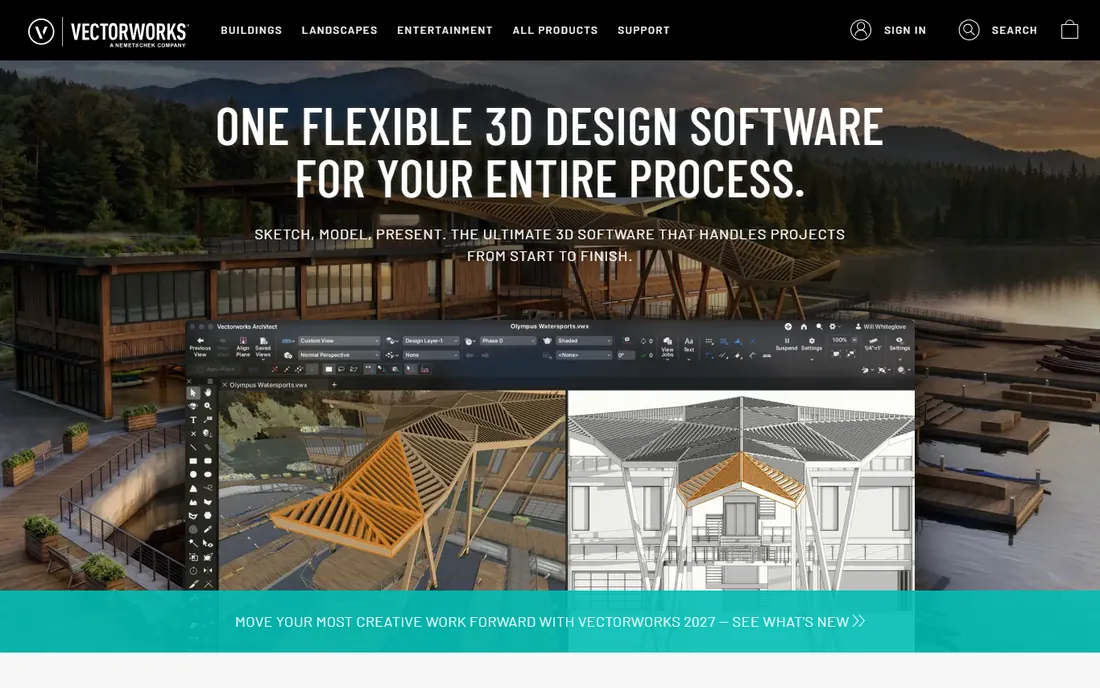The height and width of the screenshot is (688, 1100).
Task: Click the Sign In link
Action: (904, 30)
